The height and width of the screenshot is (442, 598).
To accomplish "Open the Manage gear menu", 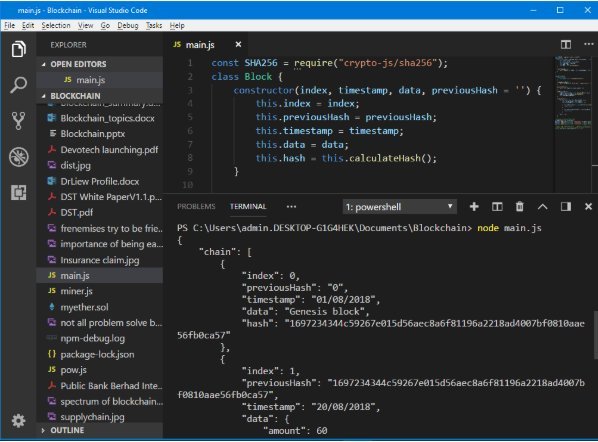I will tap(18, 421).
